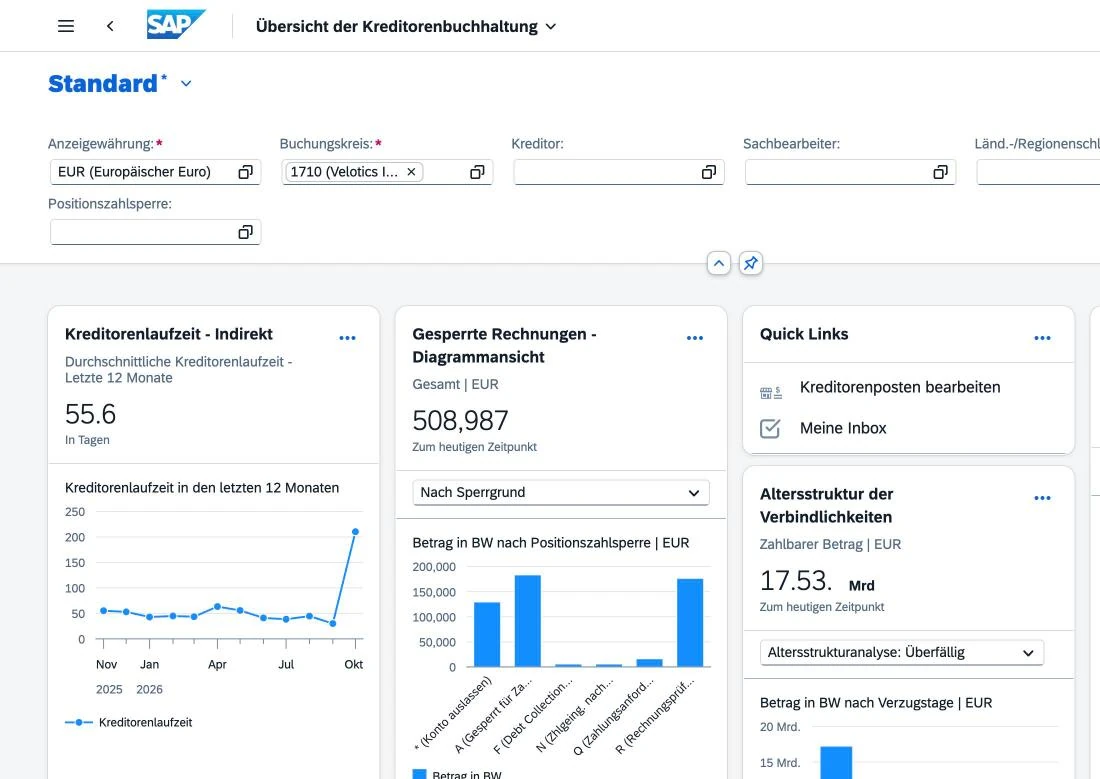The width and height of the screenshot is (1100, 779).
Task: Collapse the filter header with the chevron button
Action: point(718,264)
